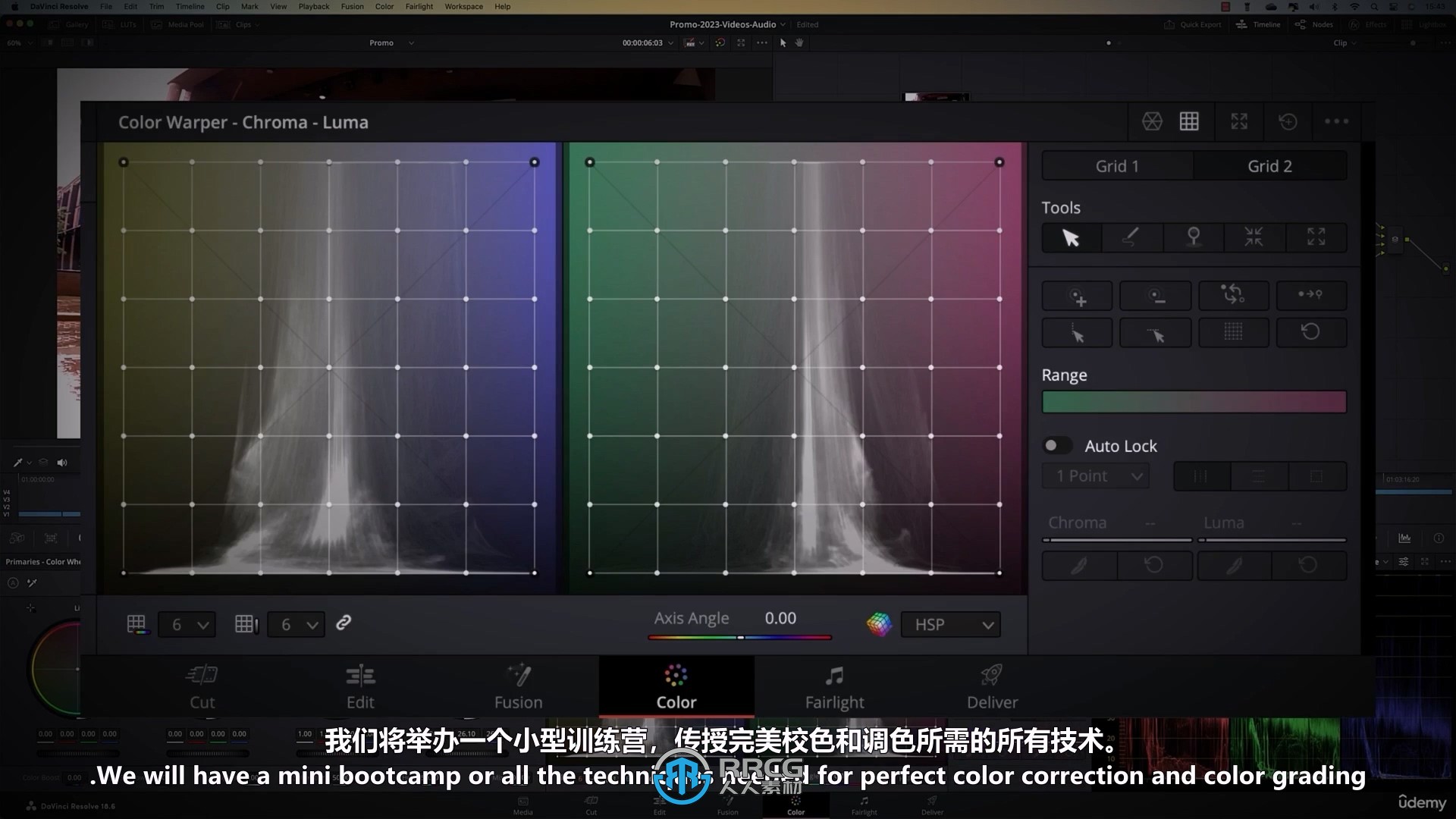1456x819 pixels.
Task: Switch to Hue-Saturation spiderweb mode icon
Action: [1152, 121]
